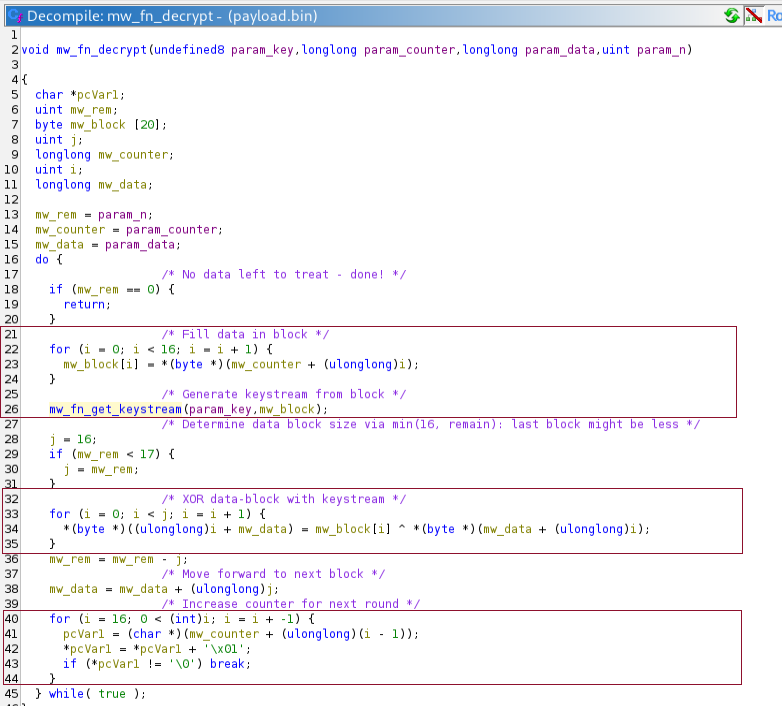Click "(ulonglong)j" cast on line 38
This screenshot has height=706, width=782.
pyautogui.click(x=231, y=589)
